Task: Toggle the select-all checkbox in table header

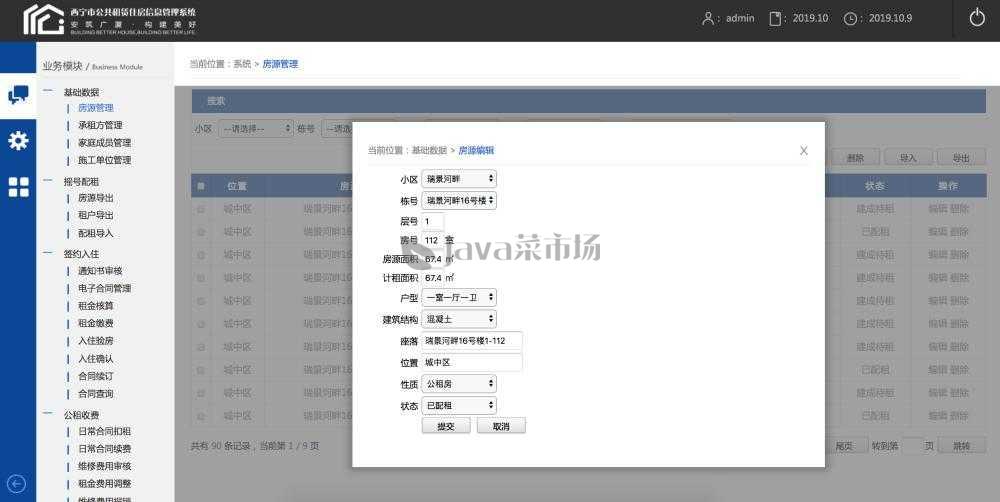Action: [x=201, y=186]
